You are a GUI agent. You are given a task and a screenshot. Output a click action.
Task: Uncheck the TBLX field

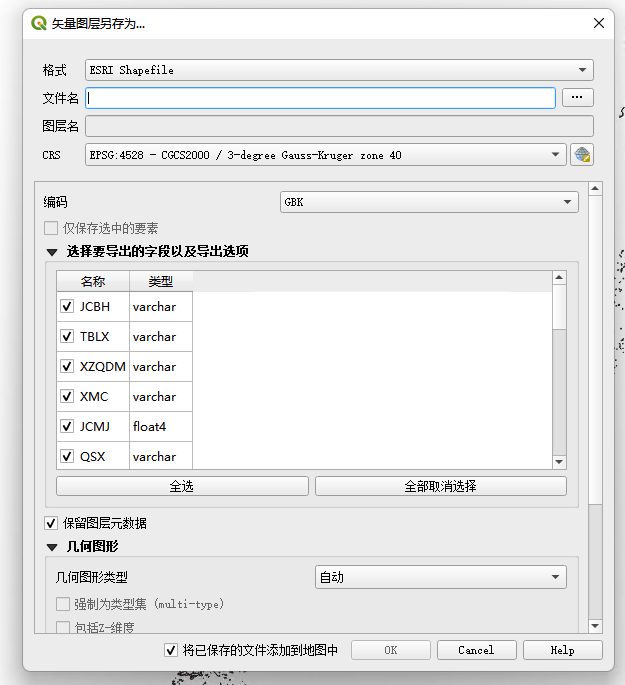point(67,336)
